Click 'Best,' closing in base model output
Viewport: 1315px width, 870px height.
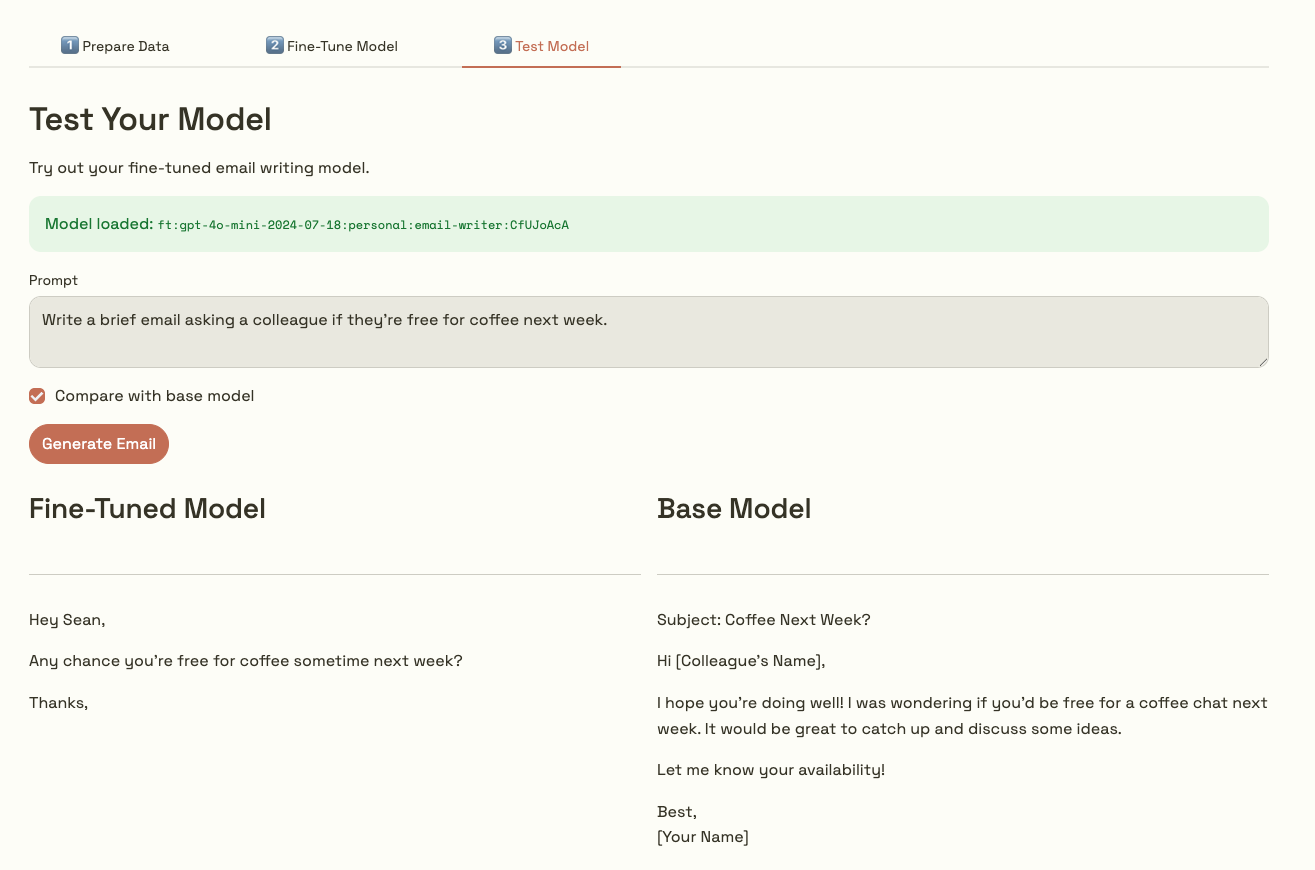click(x=677, y=812)
